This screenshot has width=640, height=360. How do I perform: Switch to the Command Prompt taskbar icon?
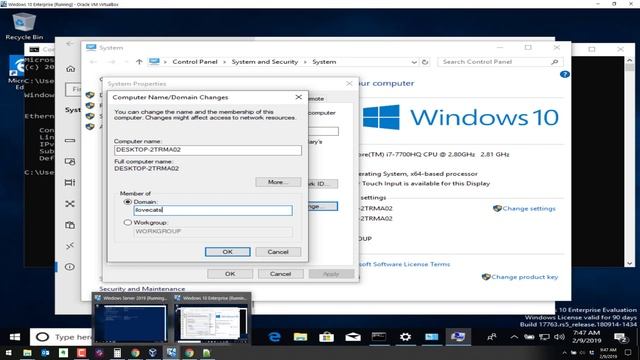[x=379, y=337]
